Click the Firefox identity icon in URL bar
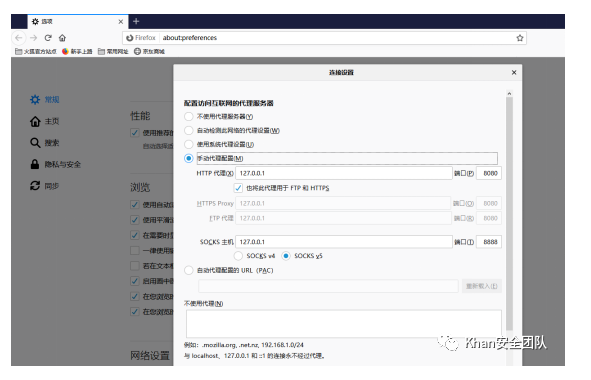591x380 pixels. 130,38
